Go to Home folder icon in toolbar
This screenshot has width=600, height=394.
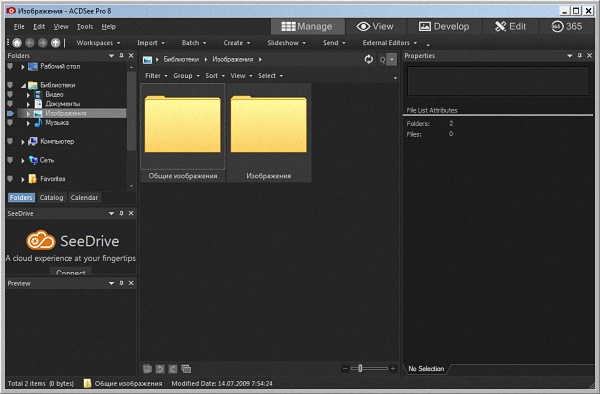pos(17,43)
